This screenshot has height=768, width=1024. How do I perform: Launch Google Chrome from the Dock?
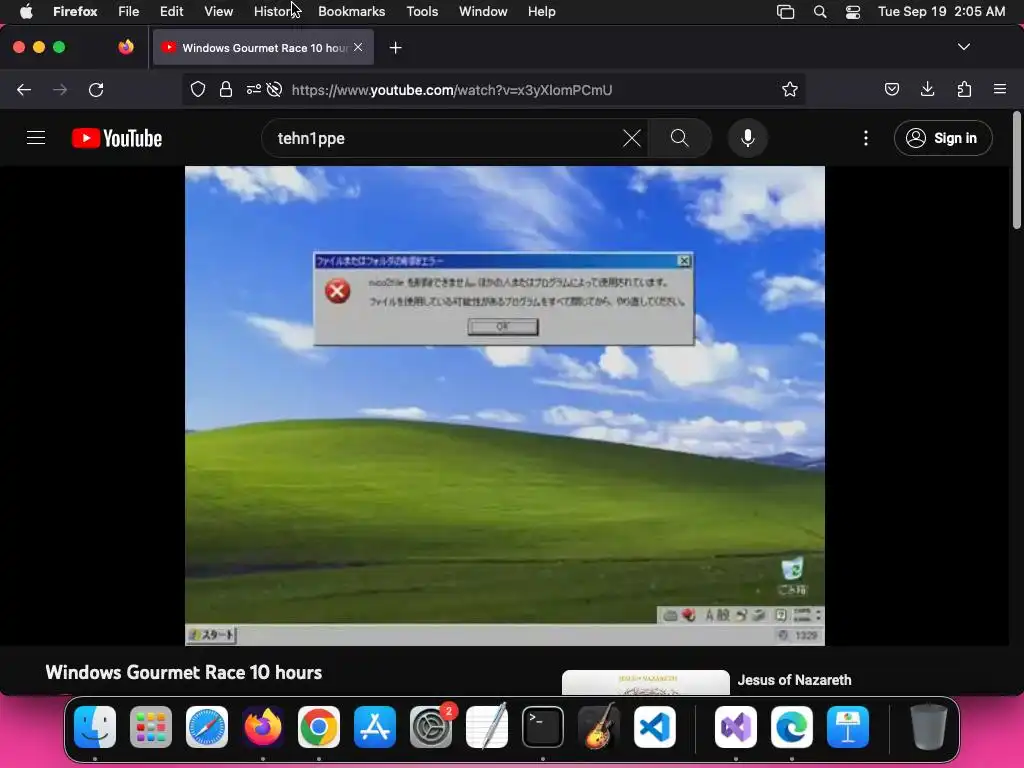coord(319,727)
